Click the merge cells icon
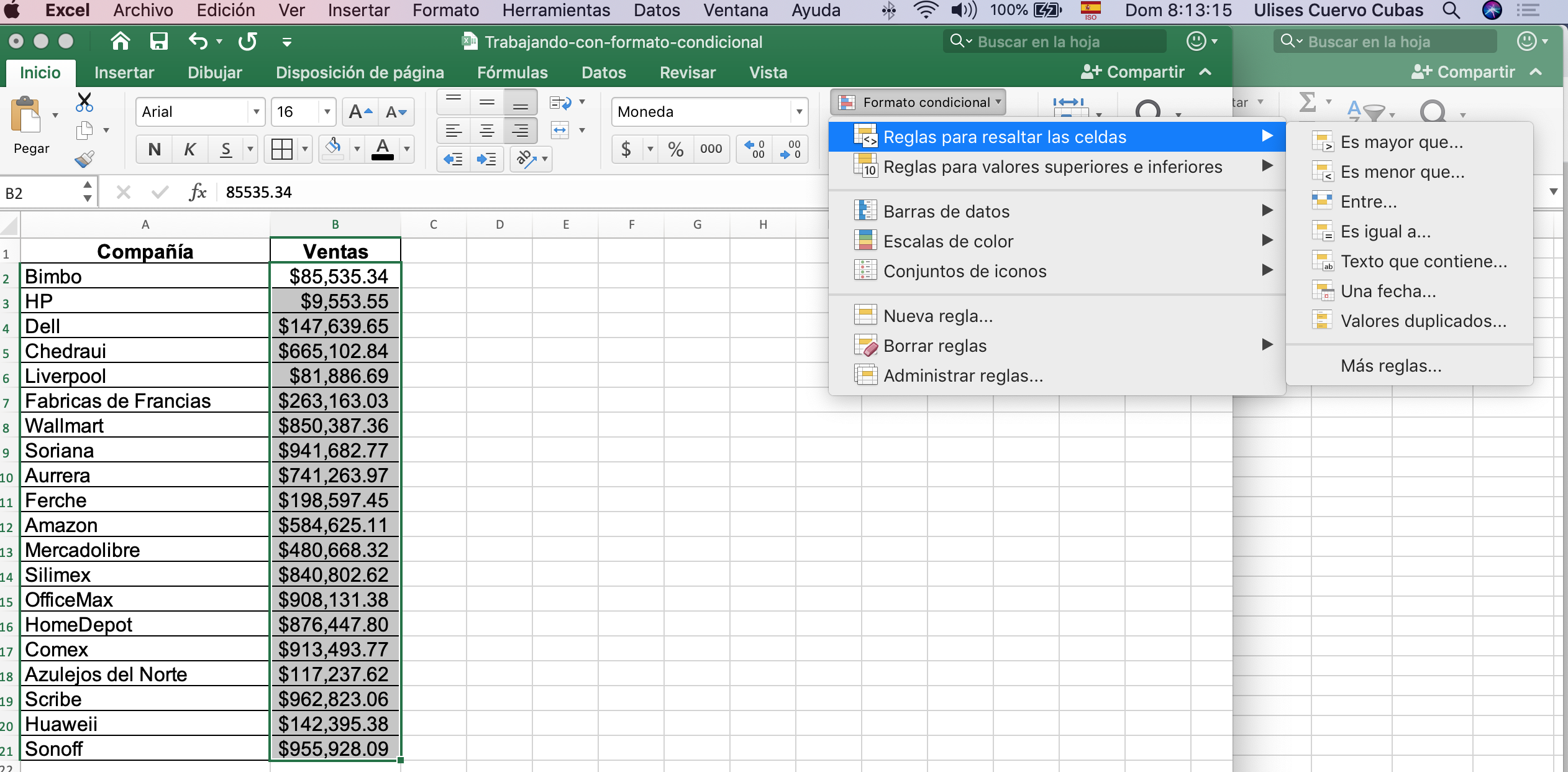Image resolution: width=1568 pixels, height=772 pixels. (x=560, y=131)
